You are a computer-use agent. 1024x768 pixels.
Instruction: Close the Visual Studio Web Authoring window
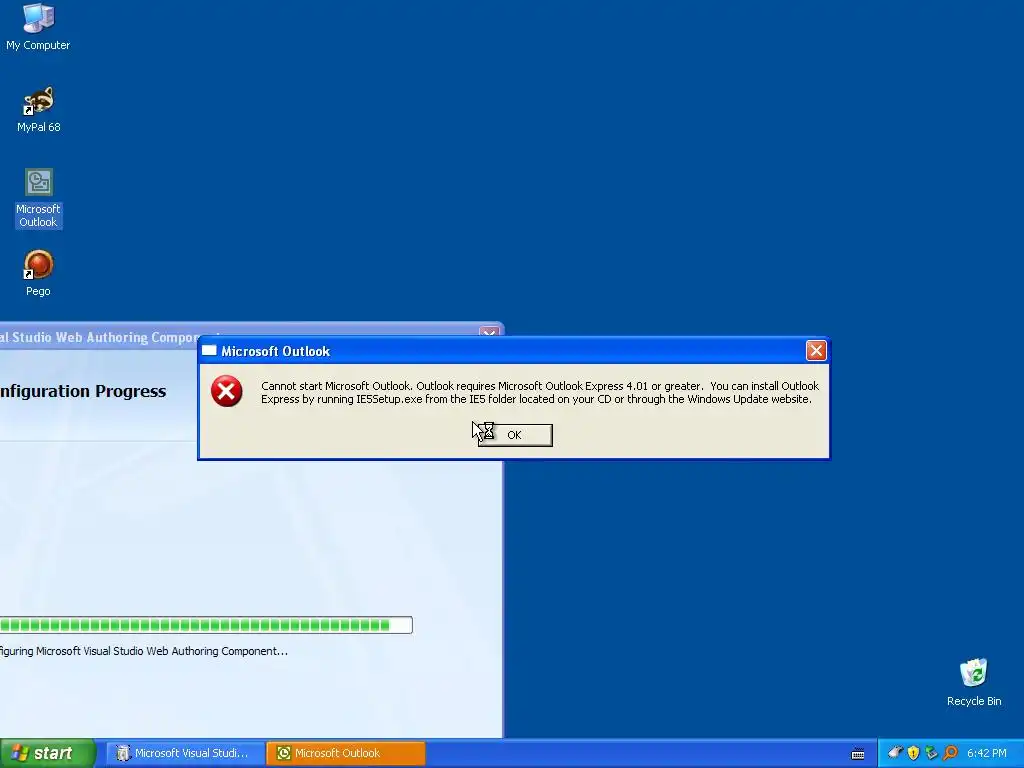point(488,334)
